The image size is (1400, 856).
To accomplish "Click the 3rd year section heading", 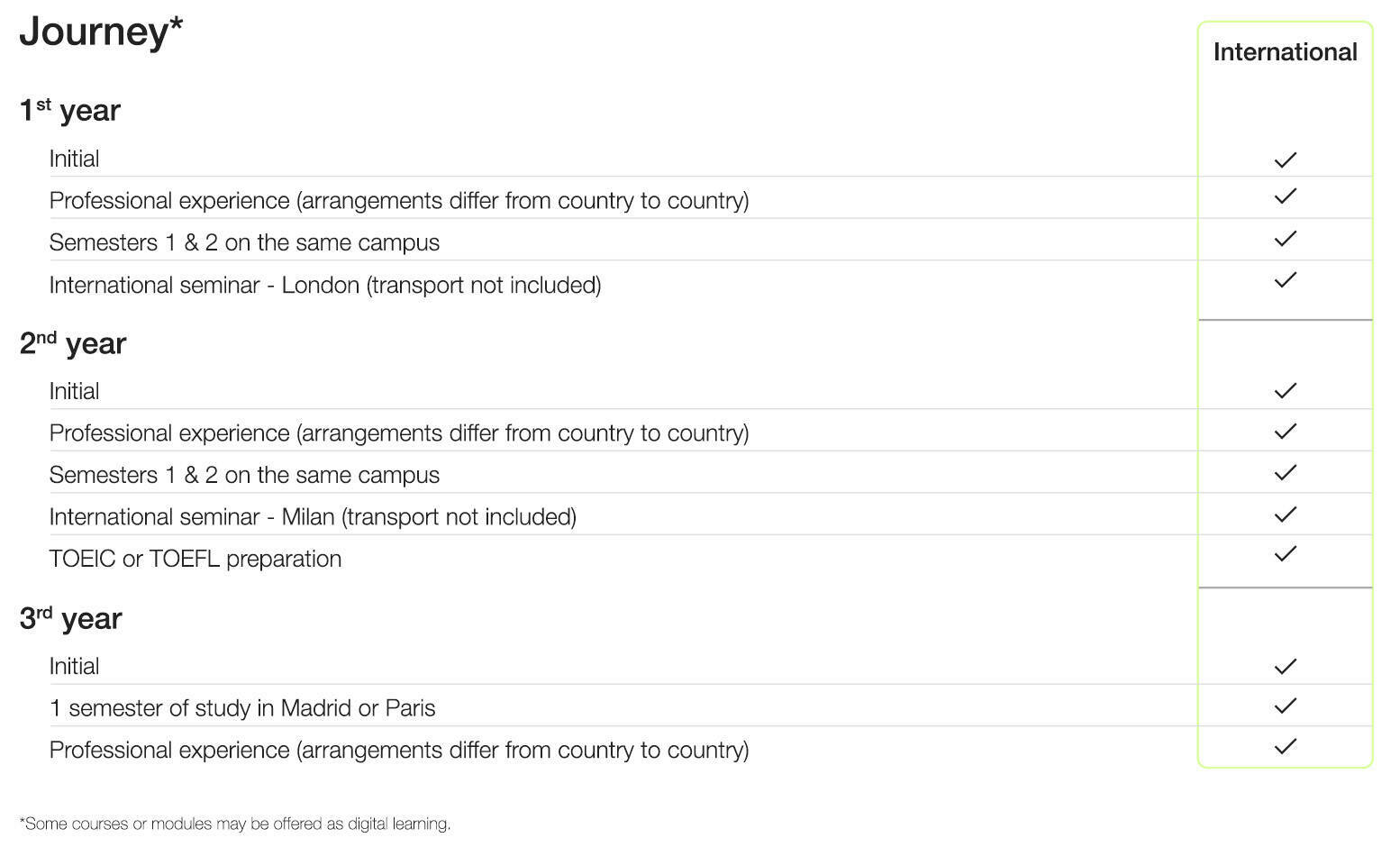I will (71, 618).
